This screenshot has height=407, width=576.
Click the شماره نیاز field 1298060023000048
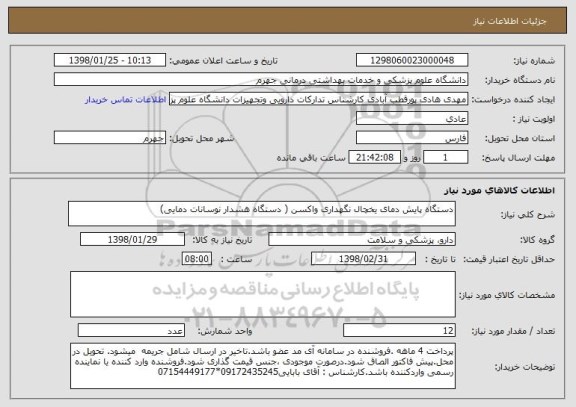coord(412,60)
